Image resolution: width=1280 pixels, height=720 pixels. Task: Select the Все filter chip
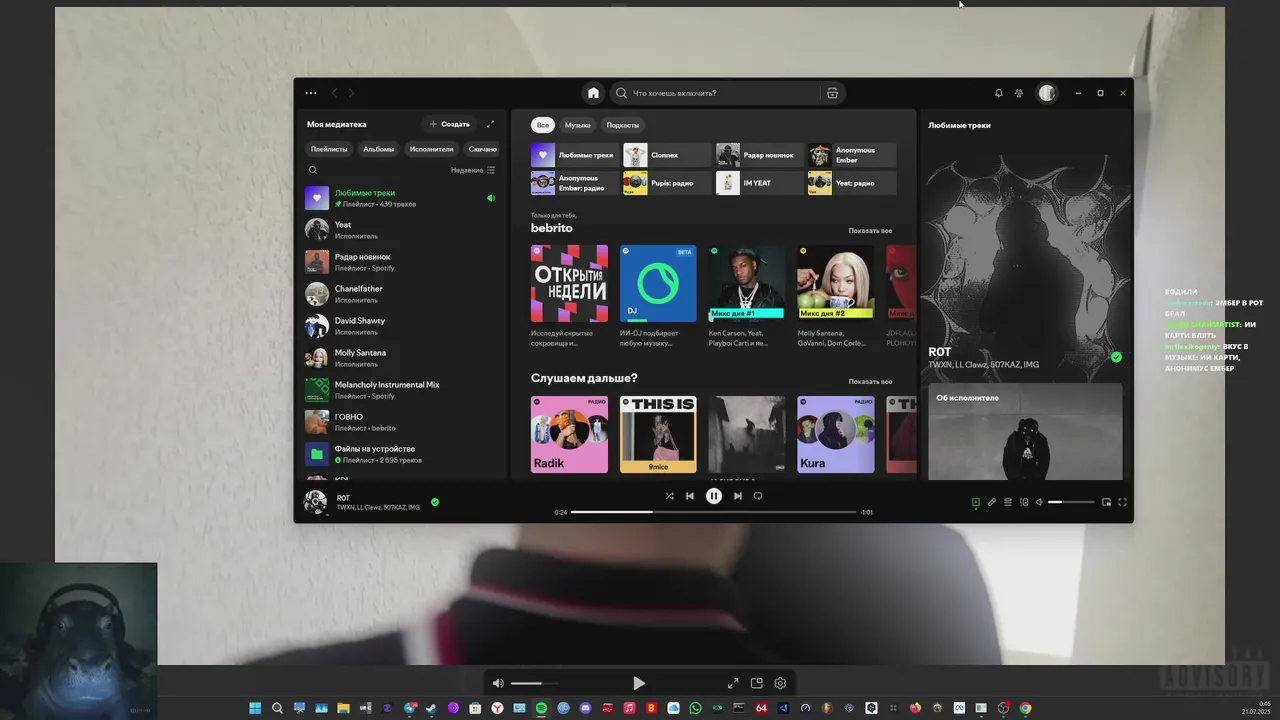pos(542,125)
